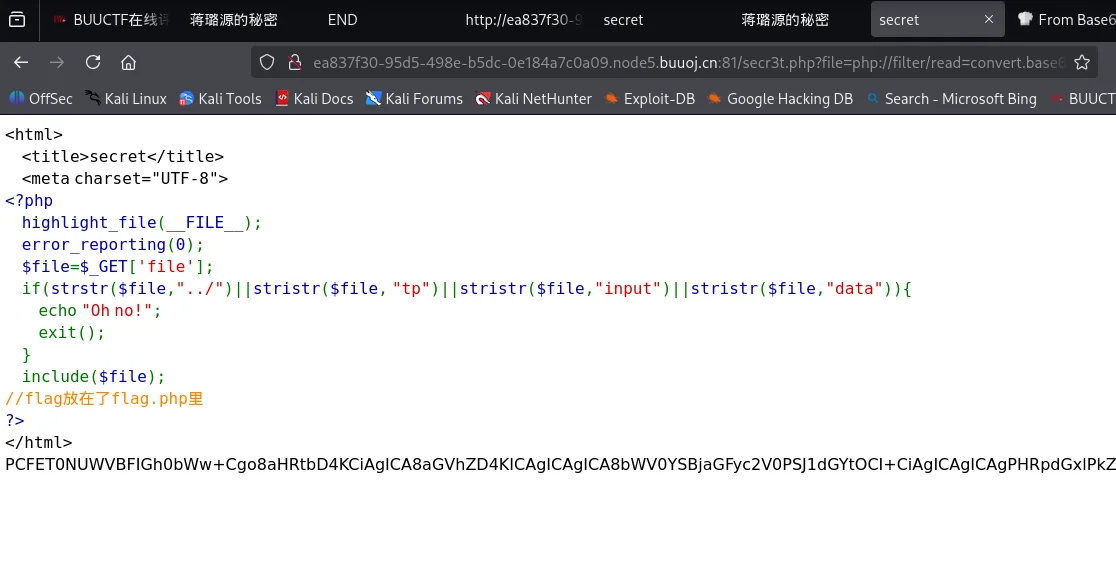This screenshot has width=1116, height=571.
Task: Show tracking protection shield info
Action: coord(267,63)
